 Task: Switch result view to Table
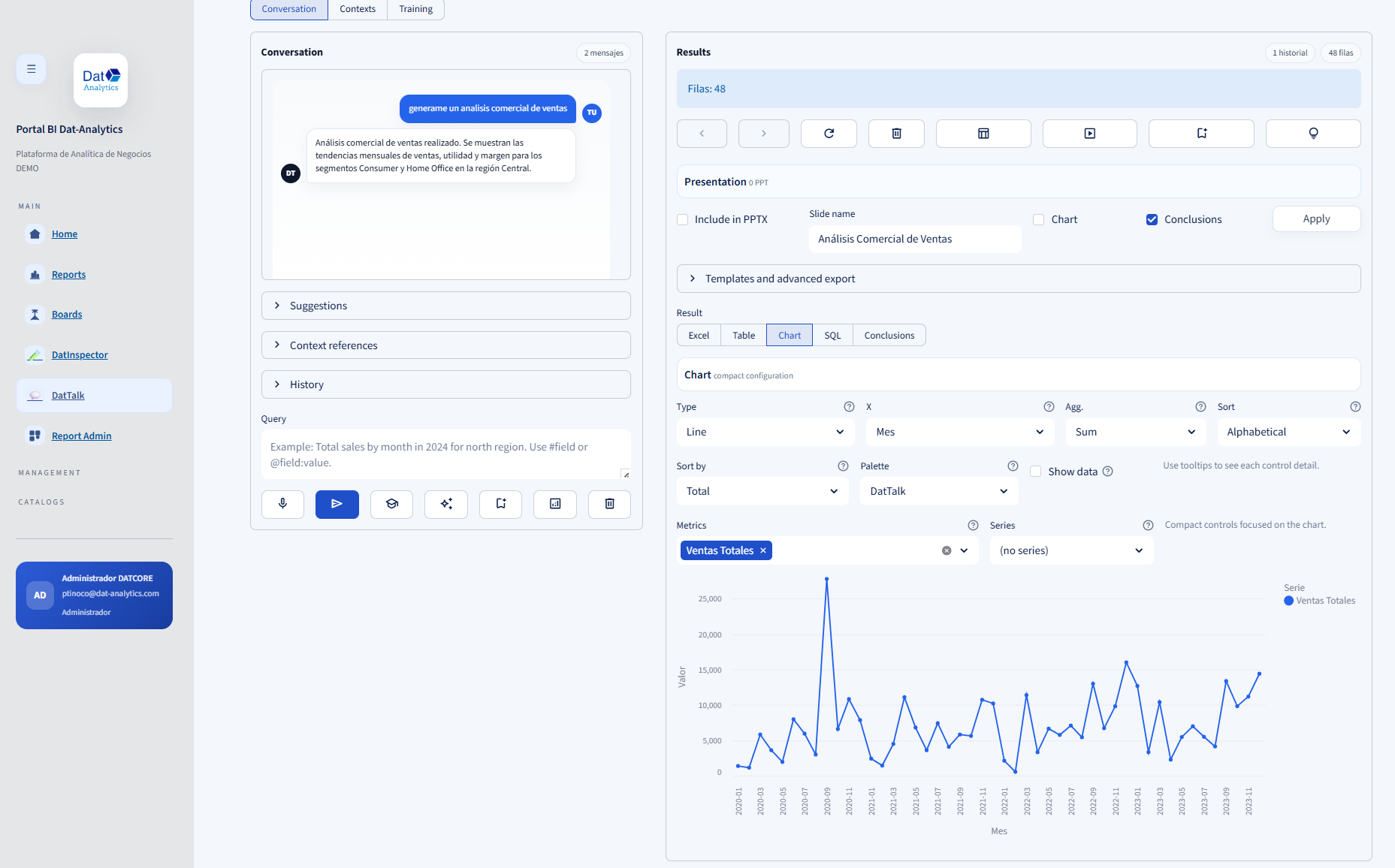click(x=744, y=336)
